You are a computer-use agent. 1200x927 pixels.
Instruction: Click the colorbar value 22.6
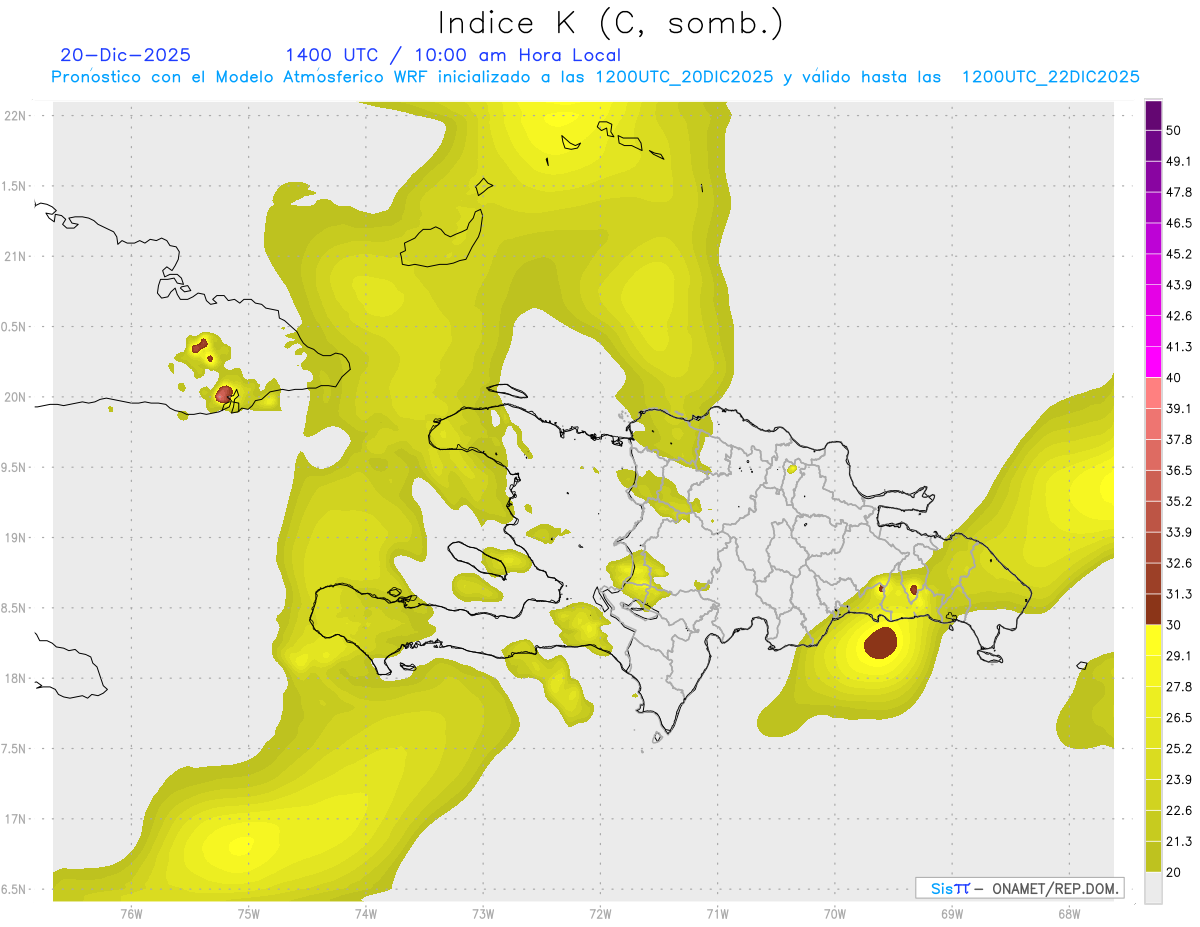(x=1179, y=810)
